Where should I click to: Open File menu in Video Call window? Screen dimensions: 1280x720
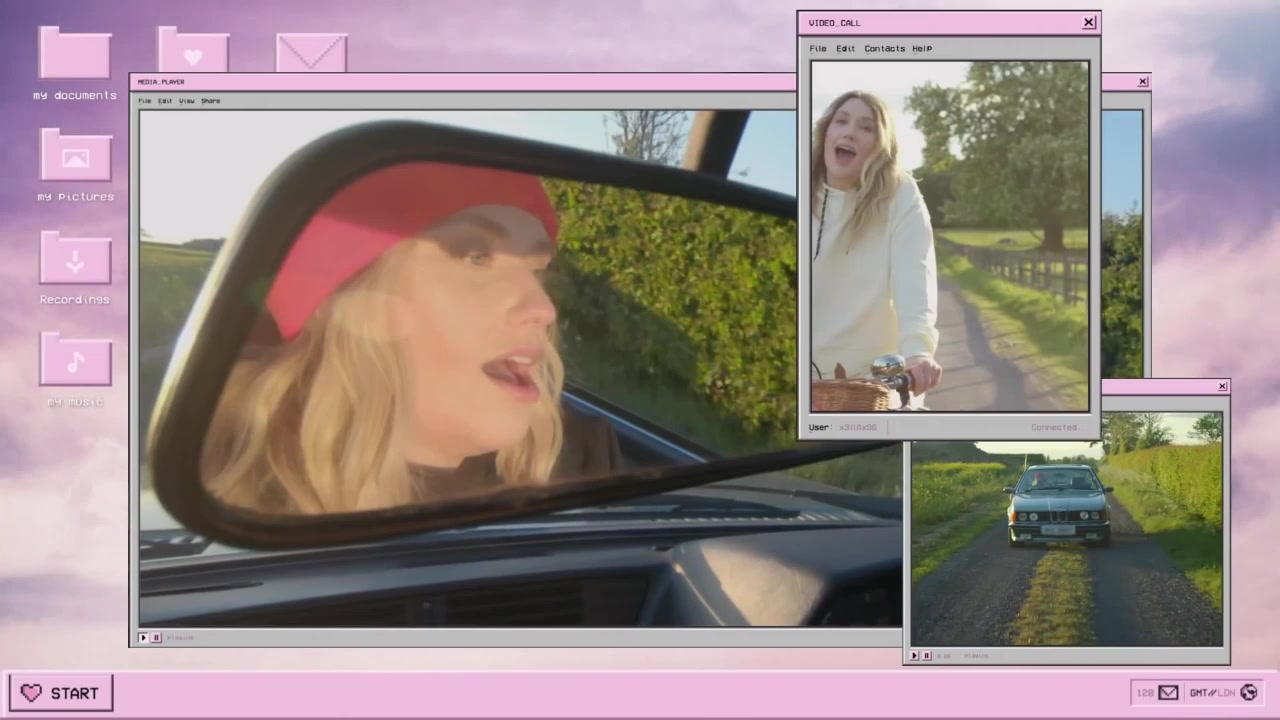[x=818, y=49]
